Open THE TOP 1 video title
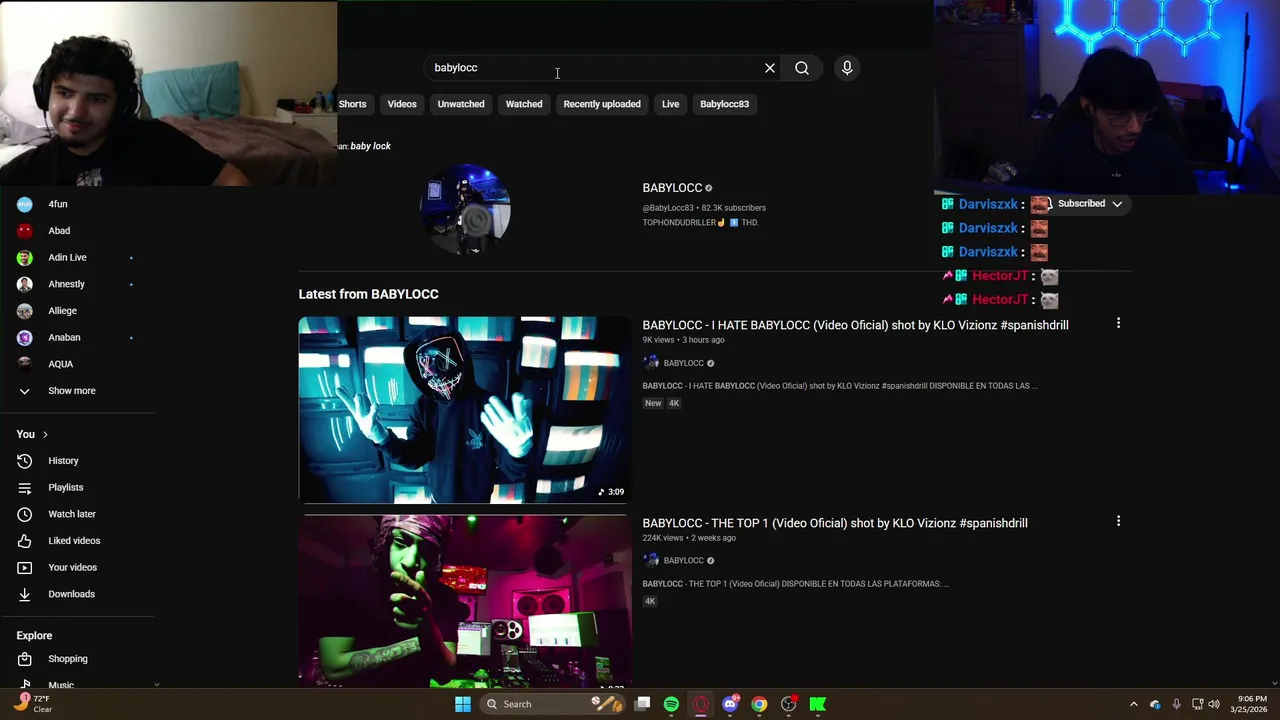Viewport: 1280px width, 720px height. 835,523
